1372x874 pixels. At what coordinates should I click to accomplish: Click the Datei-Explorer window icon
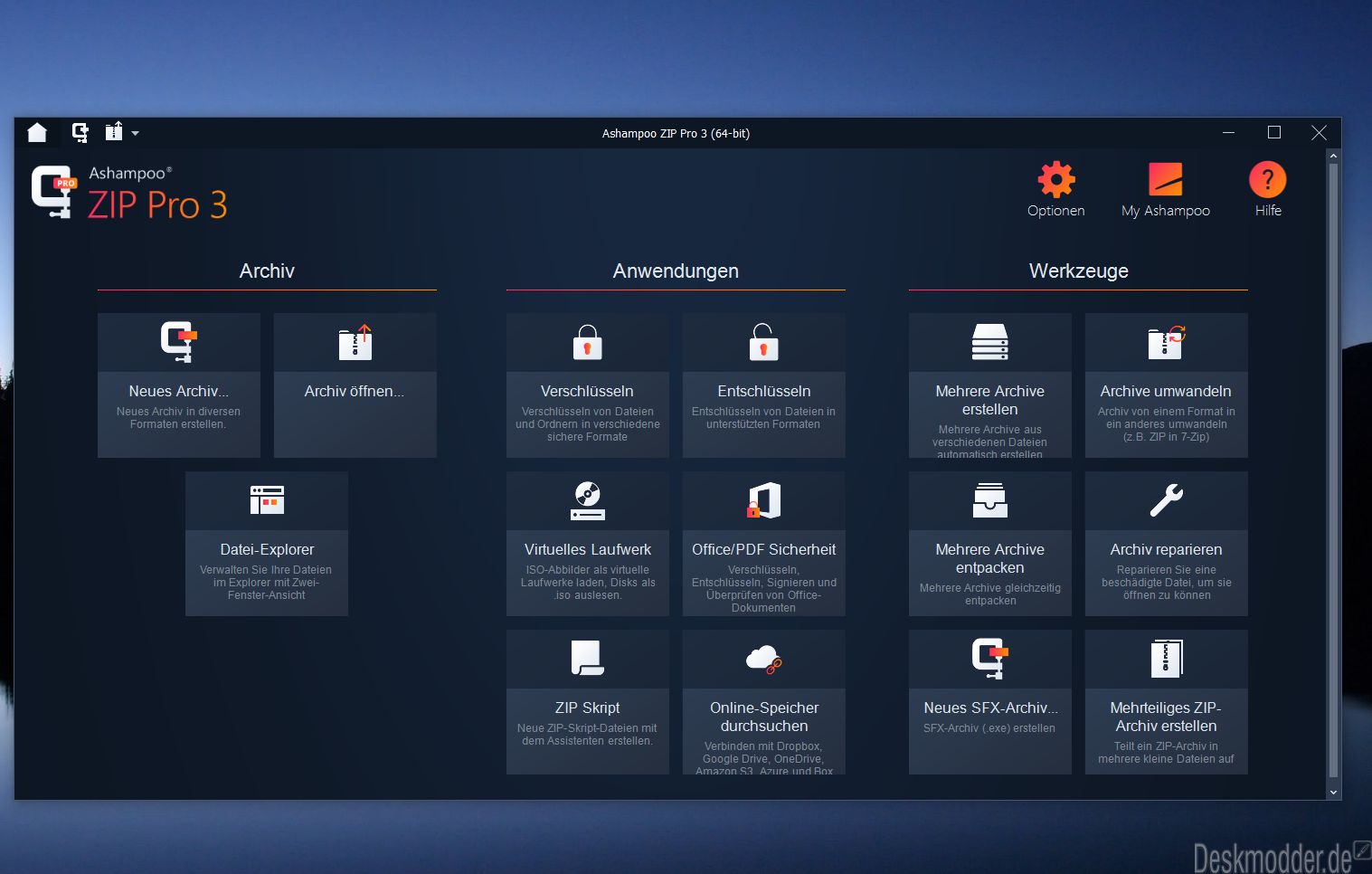point(267,499)
